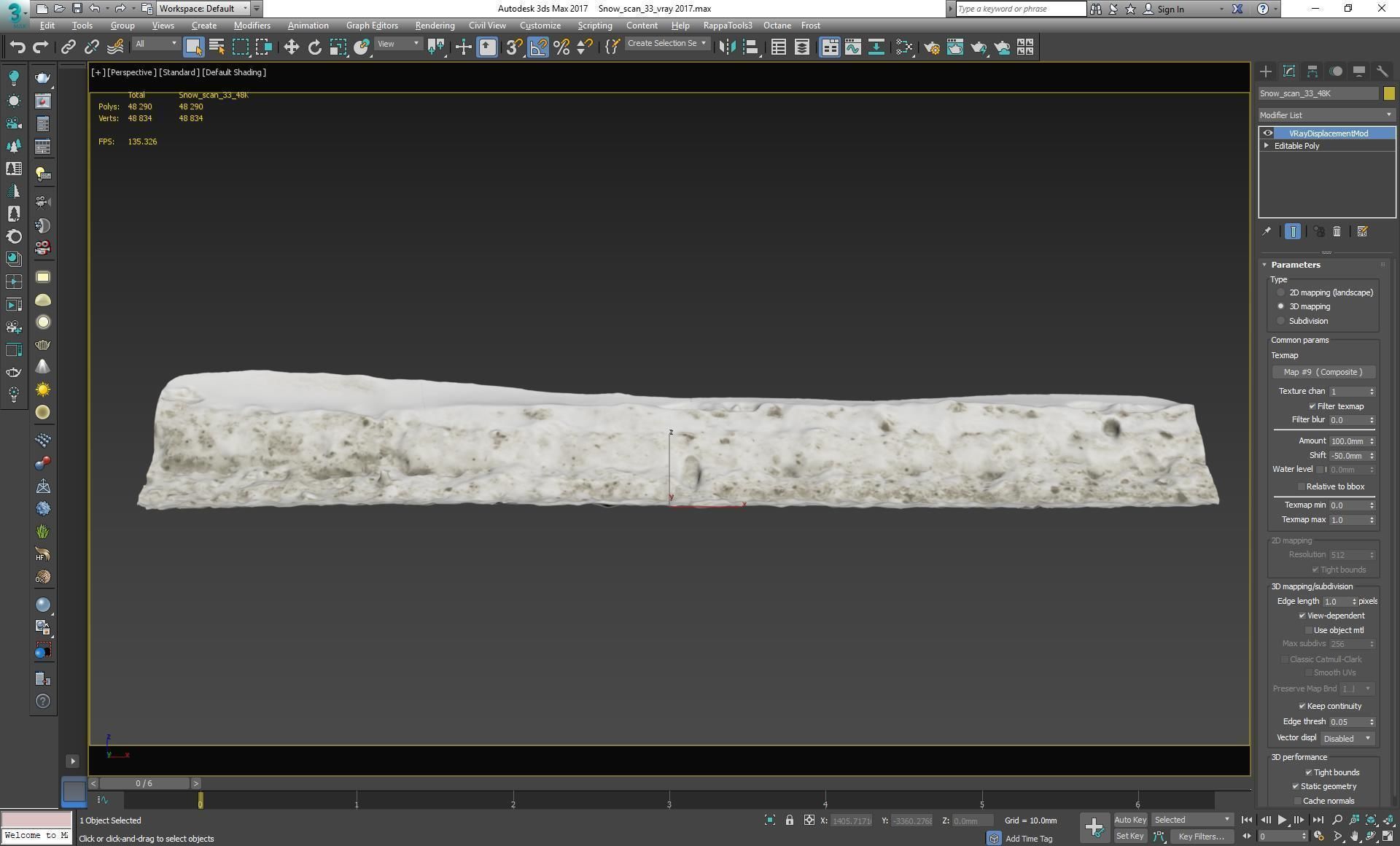Click the Play Animation button
Screen dimensions: 1400x846
point(1282,820)
